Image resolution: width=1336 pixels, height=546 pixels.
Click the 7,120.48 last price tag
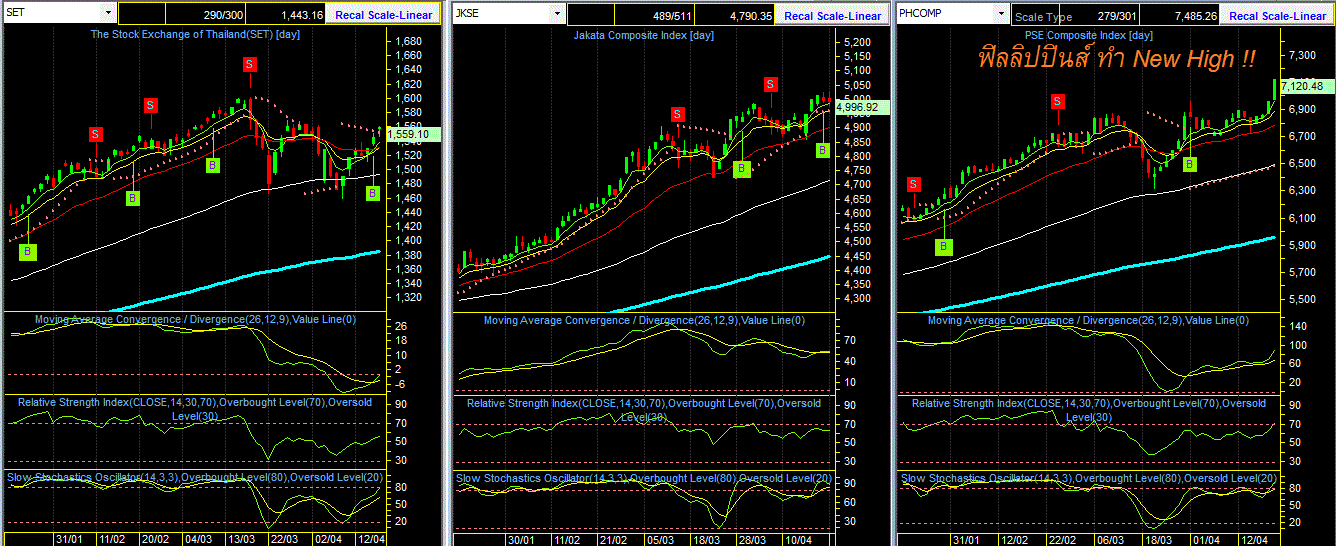click(x=1308, y=87)
